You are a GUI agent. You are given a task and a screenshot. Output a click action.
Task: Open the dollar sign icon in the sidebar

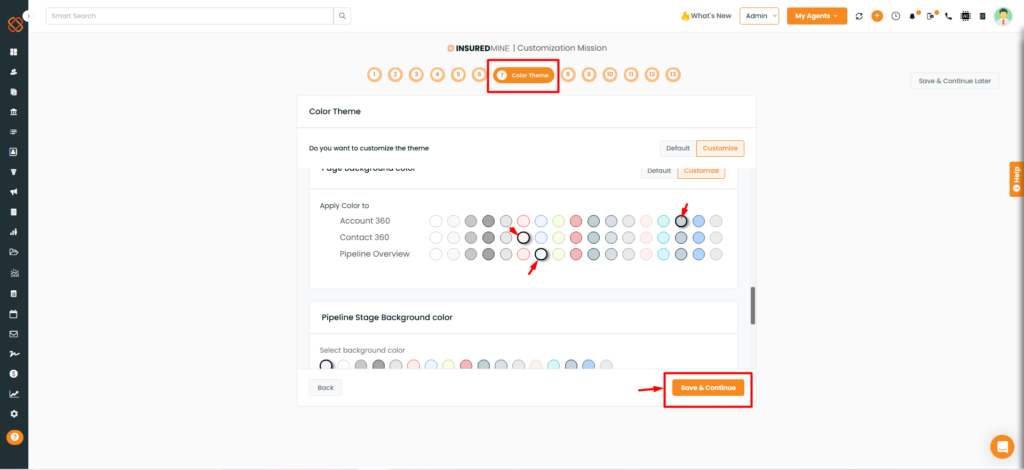(14, 374)
